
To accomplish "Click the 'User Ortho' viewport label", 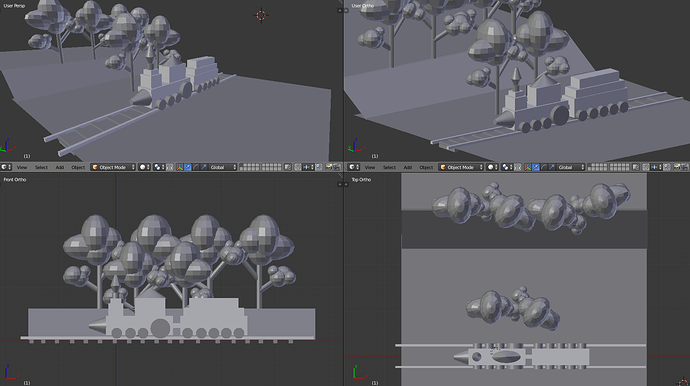I will tap(363, 6).
